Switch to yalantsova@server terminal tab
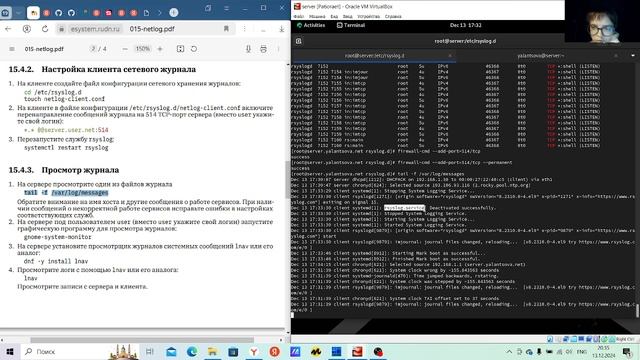Image resolution: width=640 pixels, height=360 pixels. coord(540,56)
